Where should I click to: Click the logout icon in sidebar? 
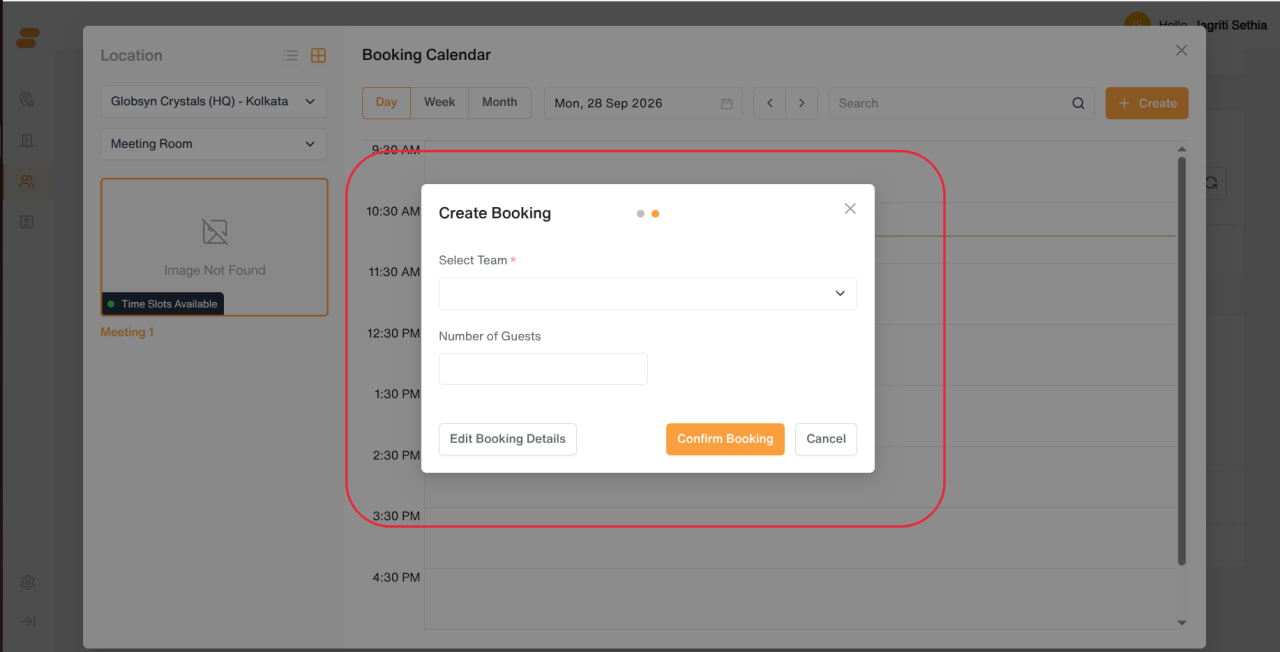point(28,621)
